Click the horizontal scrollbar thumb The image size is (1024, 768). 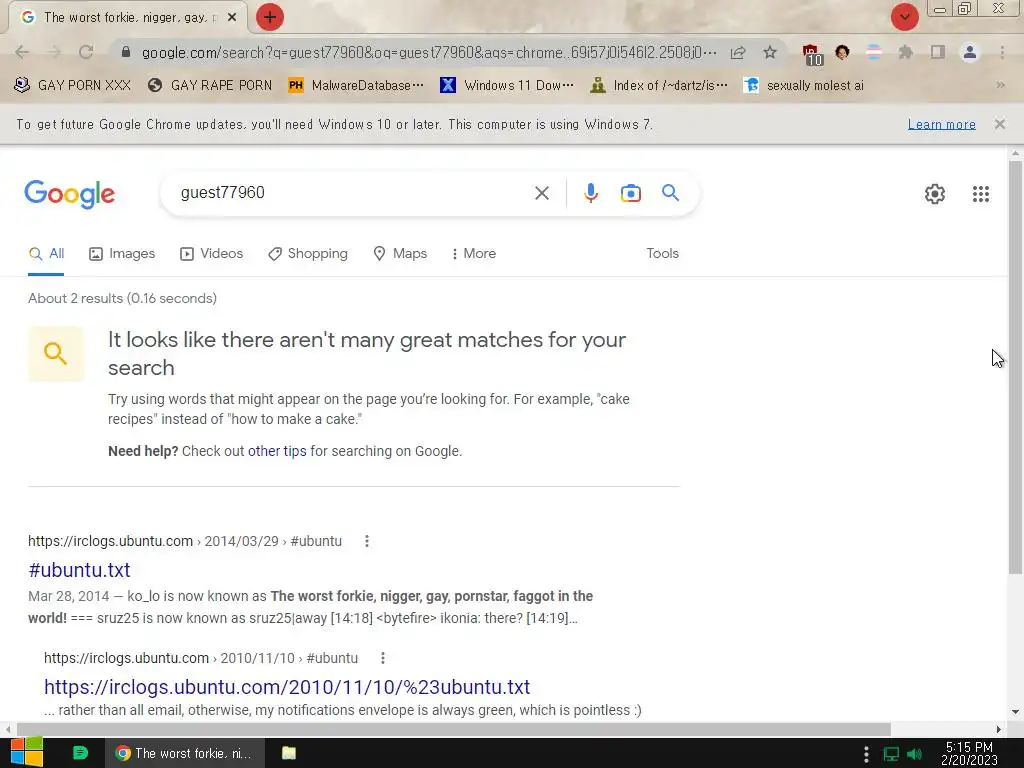click(x=454, y=729)
